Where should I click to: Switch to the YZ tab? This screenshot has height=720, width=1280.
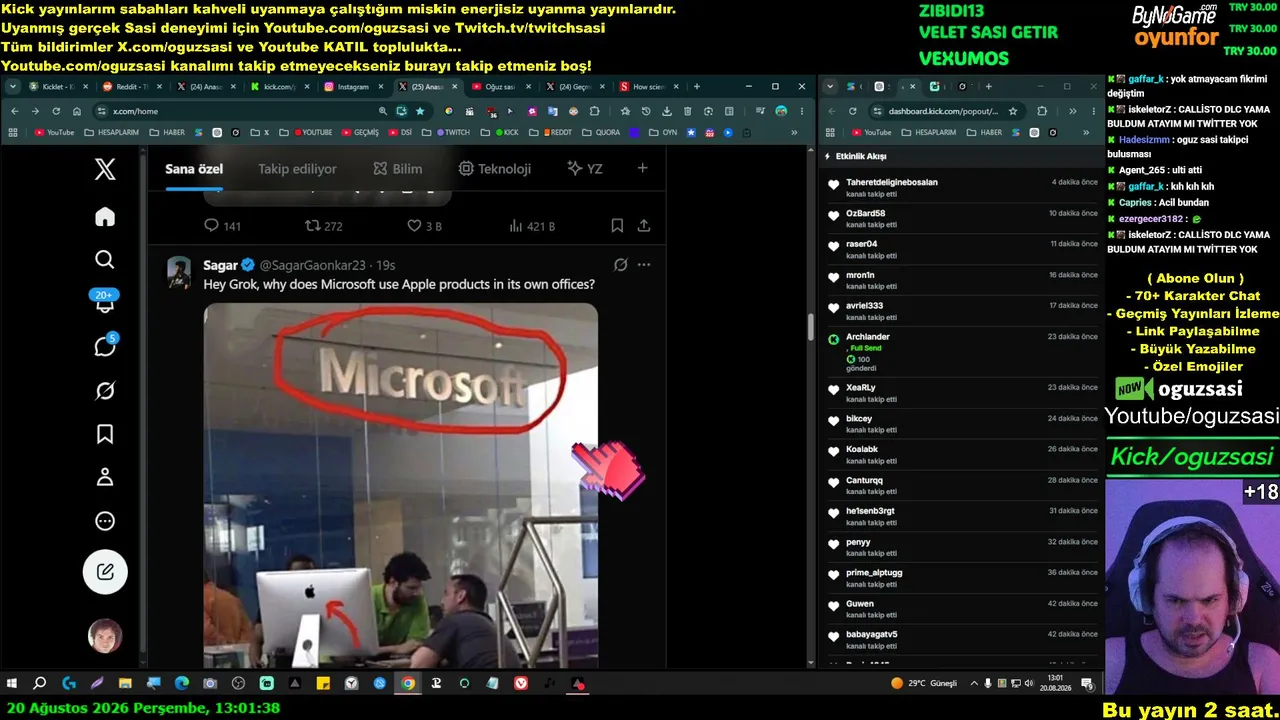(584, 169)
